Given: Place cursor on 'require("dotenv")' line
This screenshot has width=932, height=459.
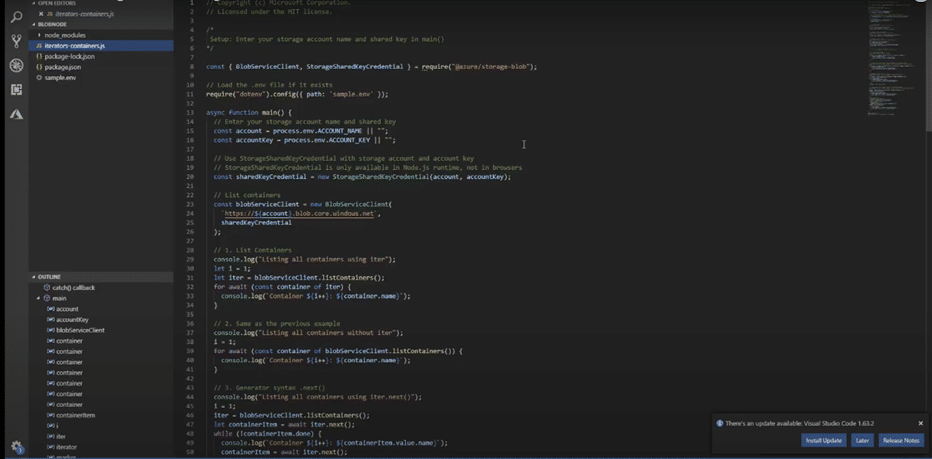Looking at the screenshot, I should click(297, 94).
